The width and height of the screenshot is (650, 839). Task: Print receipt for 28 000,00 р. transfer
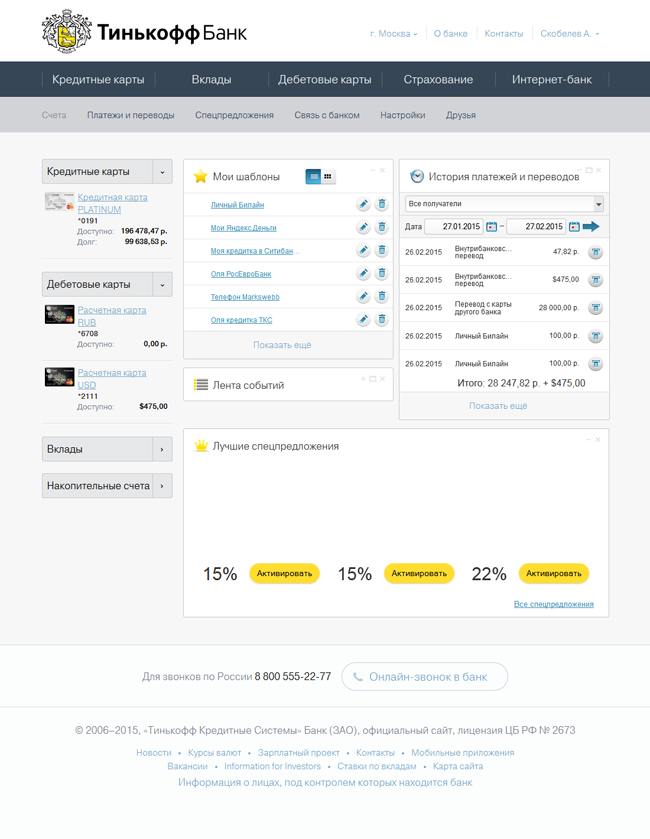[x=595, y=308]
